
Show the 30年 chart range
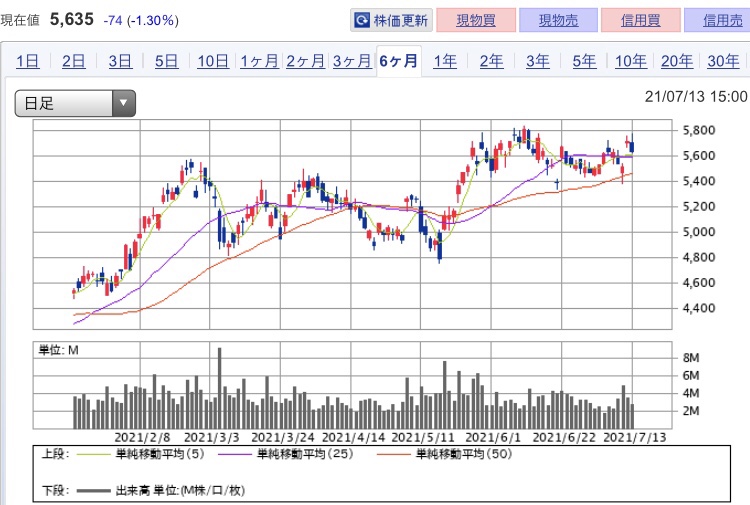pyautogui.click(x=723, y=61)
